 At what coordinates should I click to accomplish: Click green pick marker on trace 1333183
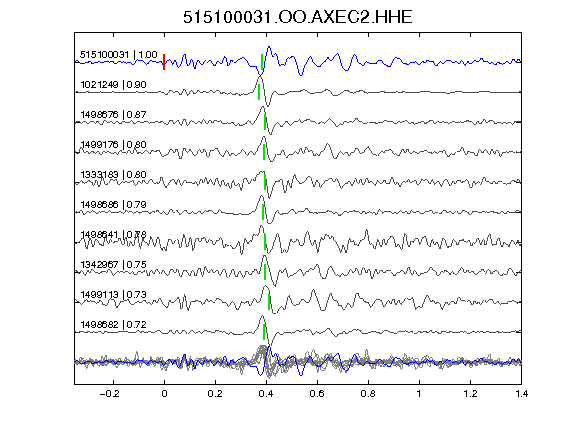pyautogui.click(x=265, y=182)
